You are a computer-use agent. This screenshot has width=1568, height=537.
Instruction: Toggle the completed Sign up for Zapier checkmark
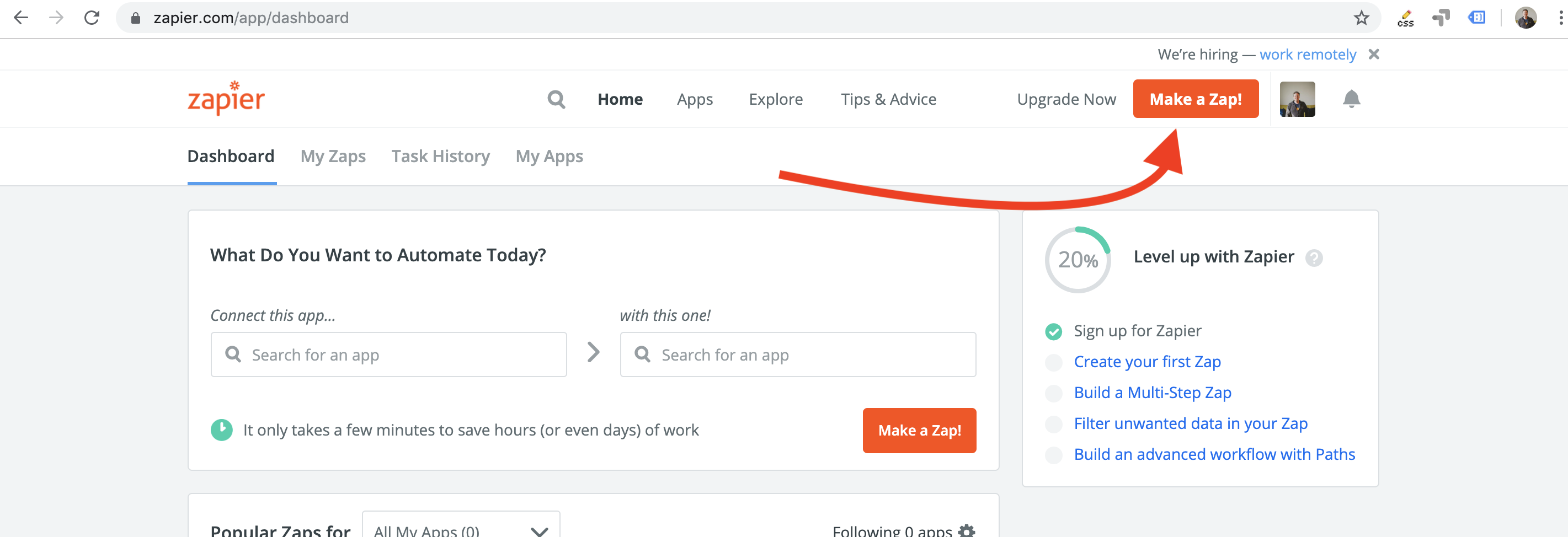click(x=1054, y=331)
